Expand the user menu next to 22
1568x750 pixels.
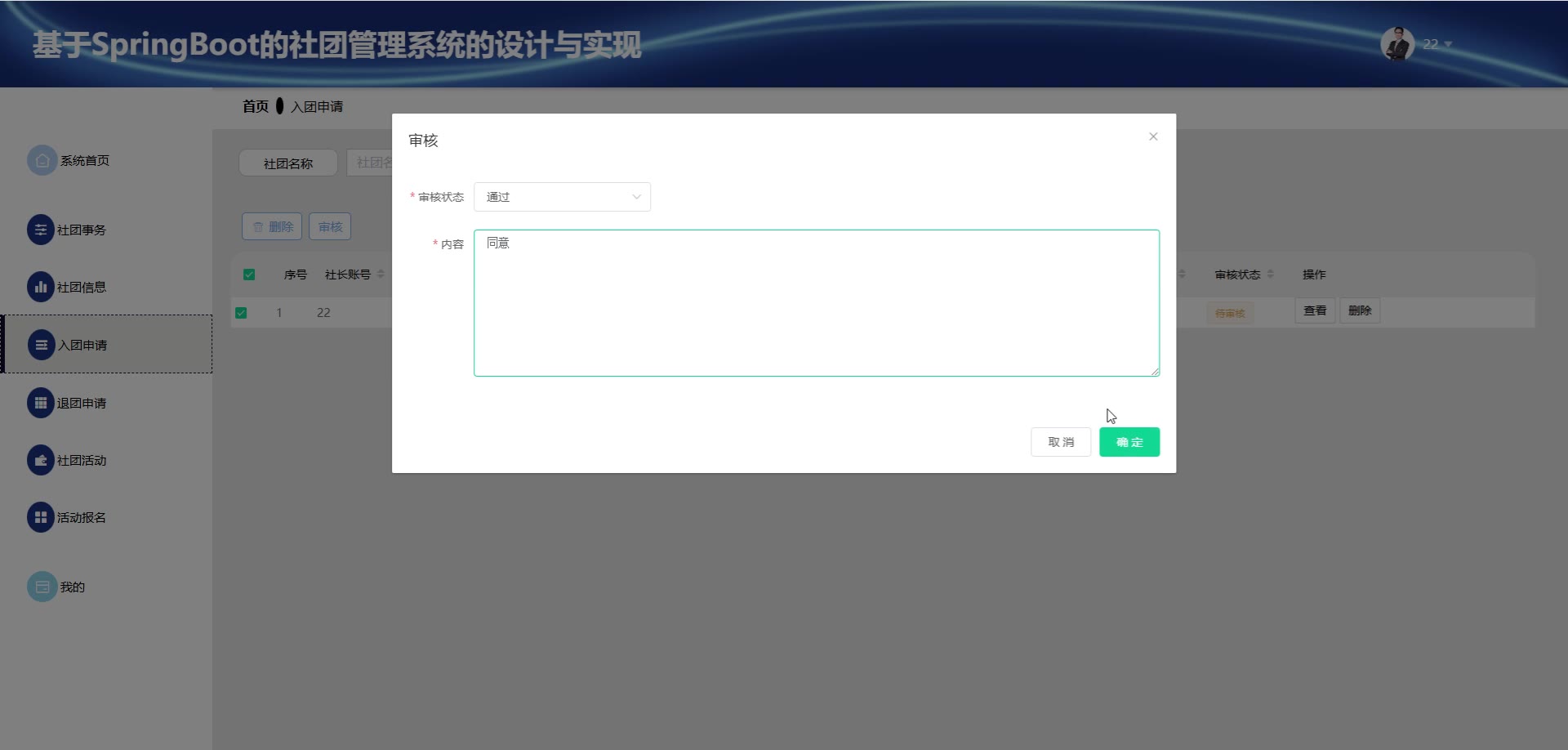pos(1448,44)
